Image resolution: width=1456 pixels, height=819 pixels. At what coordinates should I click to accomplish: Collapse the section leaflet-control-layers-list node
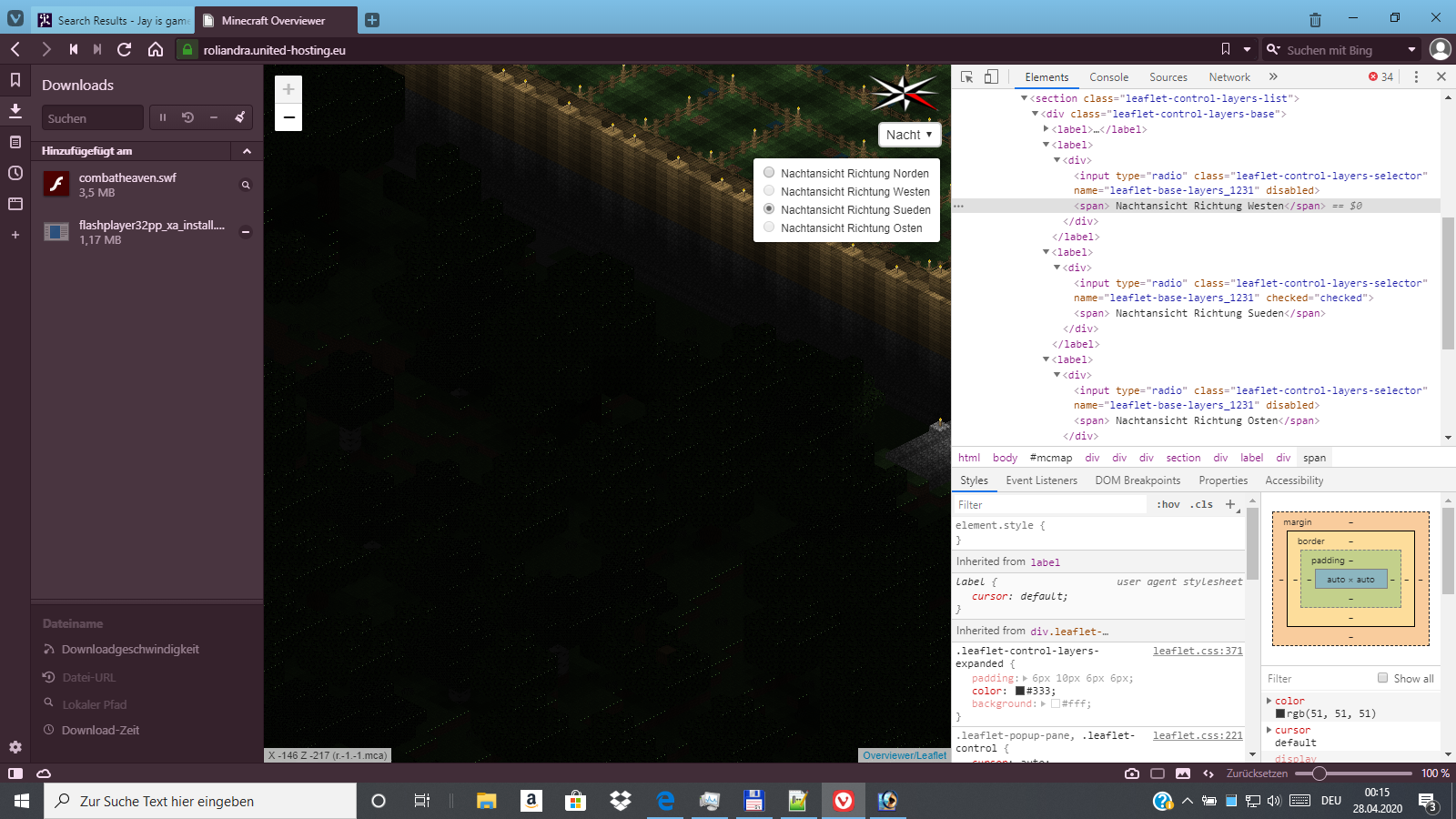coord(1025,98)
